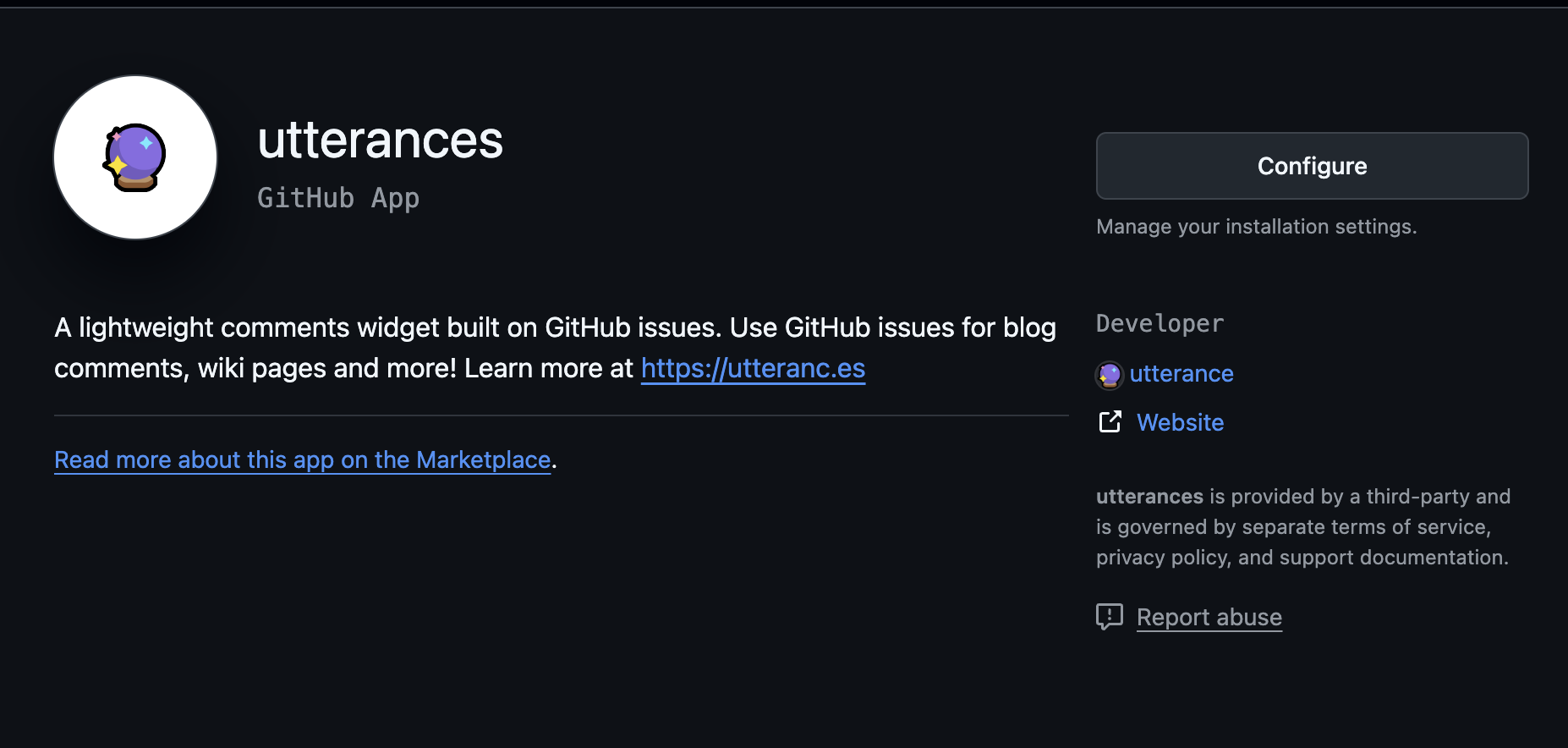Click bold utterances in third-party notice
Image resolution: width=1568 pixels, height=748 pixels.
[1149, 497]
